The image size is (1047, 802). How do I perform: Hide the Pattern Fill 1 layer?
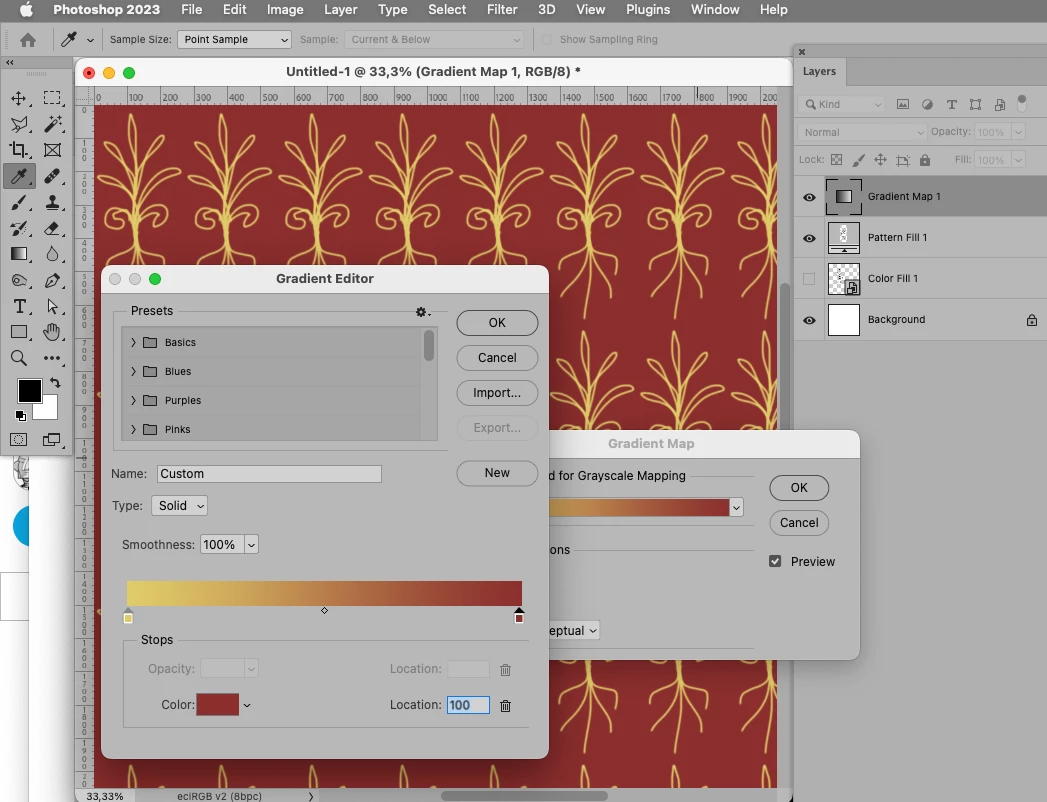tap(809, 238)
